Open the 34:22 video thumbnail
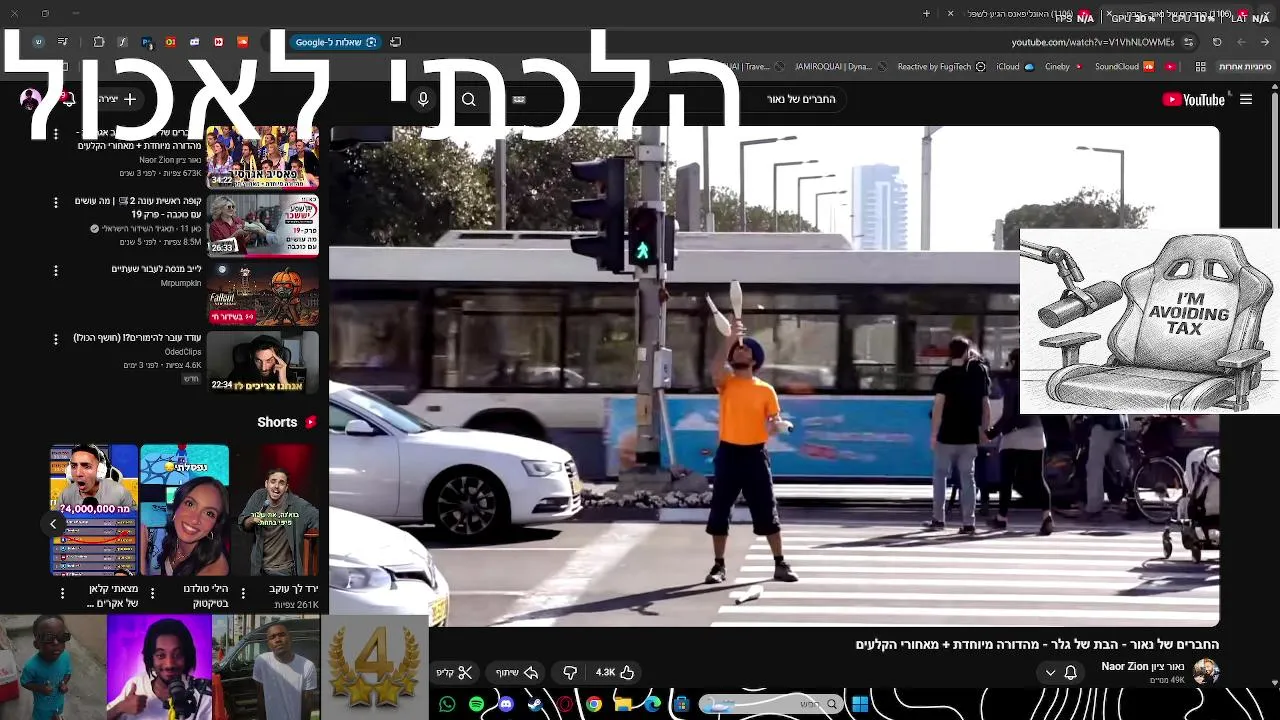 pyautogui.click(x=262, y=157)
